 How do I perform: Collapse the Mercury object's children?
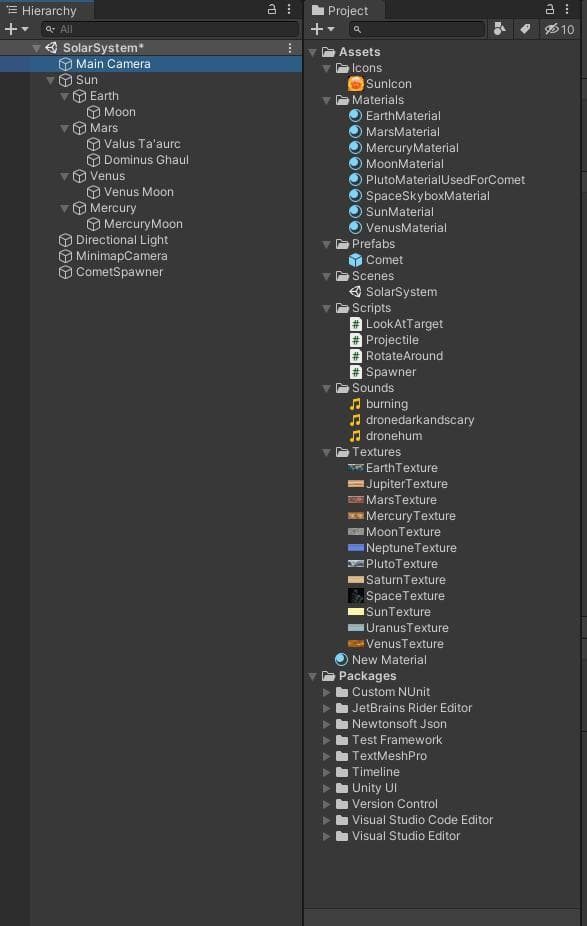click(65, 208)
